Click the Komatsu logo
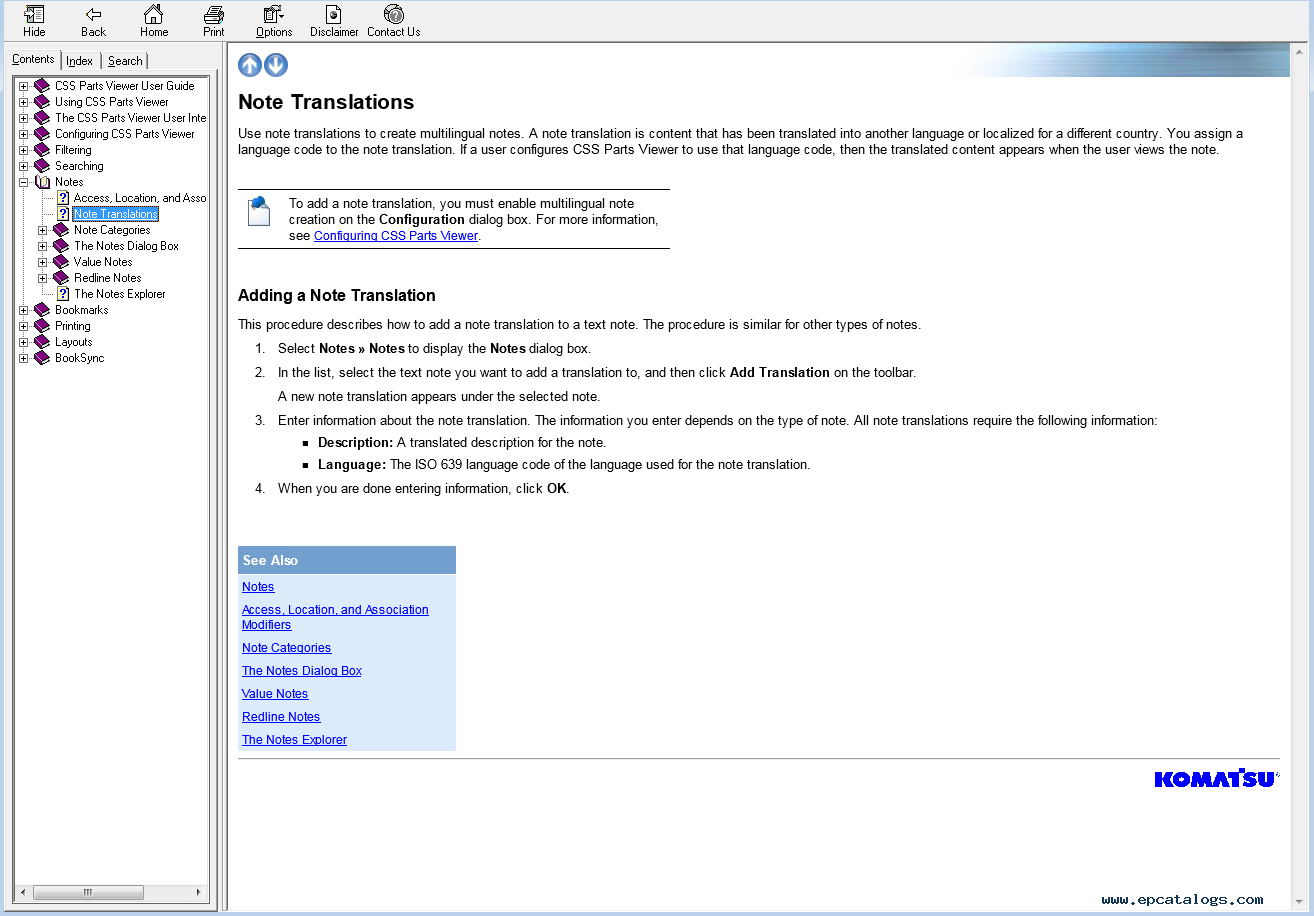The height and width of the screenshot is (916, 1314). 1215,778
